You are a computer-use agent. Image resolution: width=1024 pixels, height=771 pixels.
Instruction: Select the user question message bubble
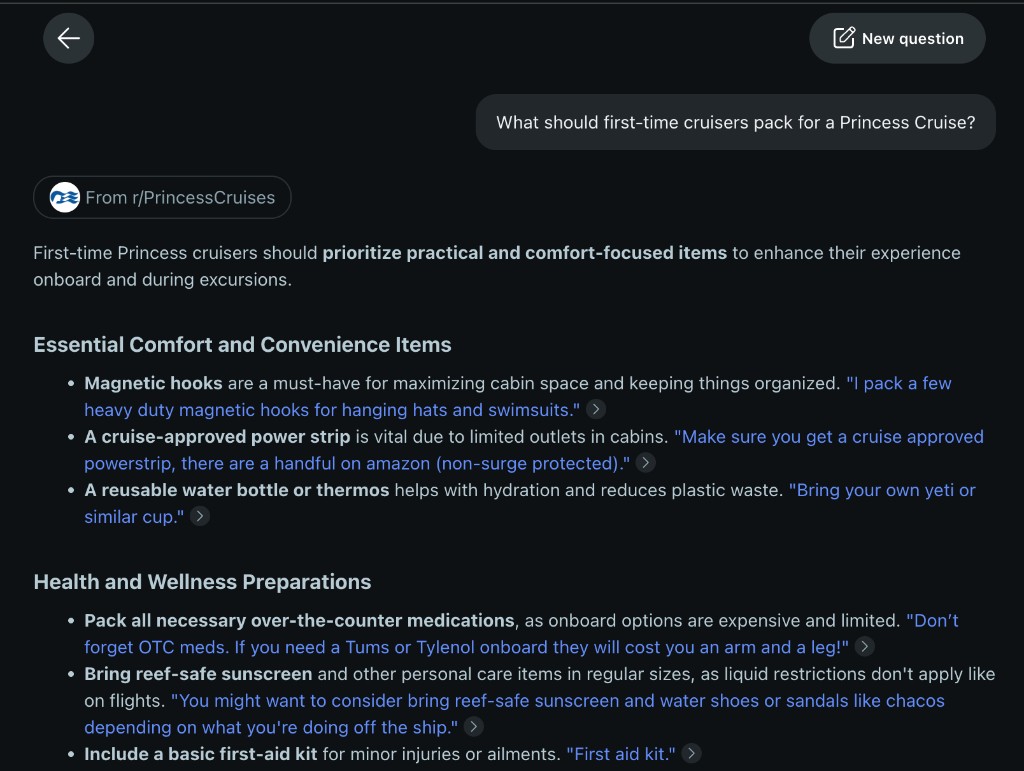tap(735, 122)
